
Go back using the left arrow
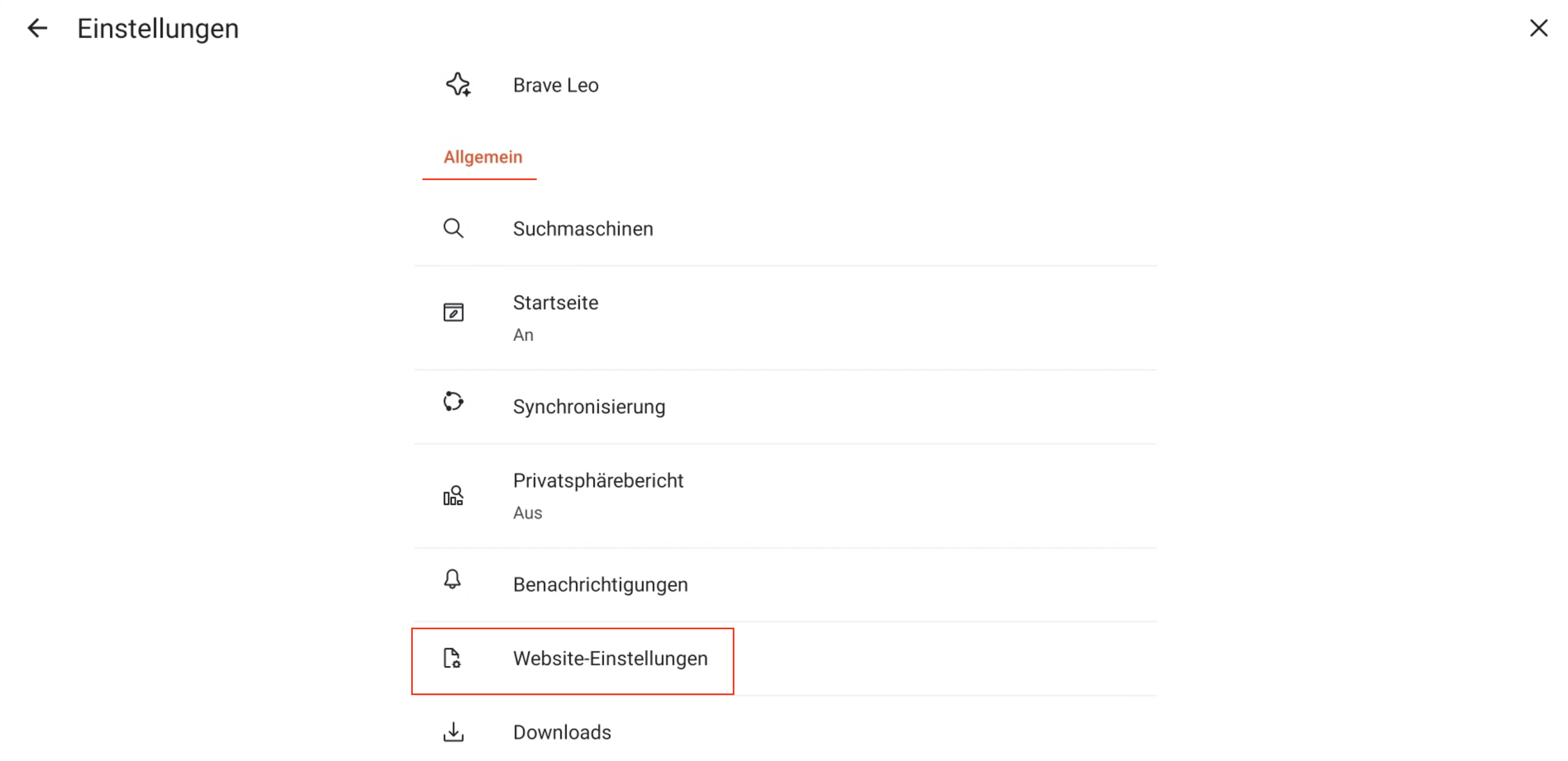coord(37,28)
